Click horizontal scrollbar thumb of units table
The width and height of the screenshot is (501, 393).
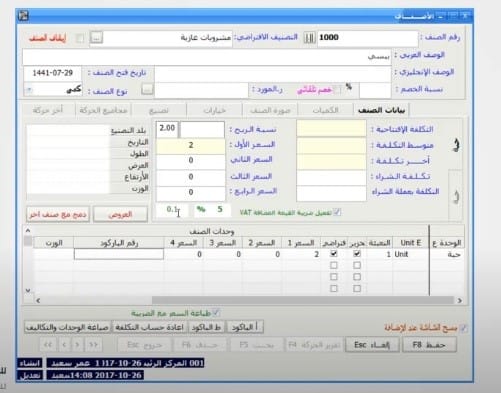pos(303,300)
